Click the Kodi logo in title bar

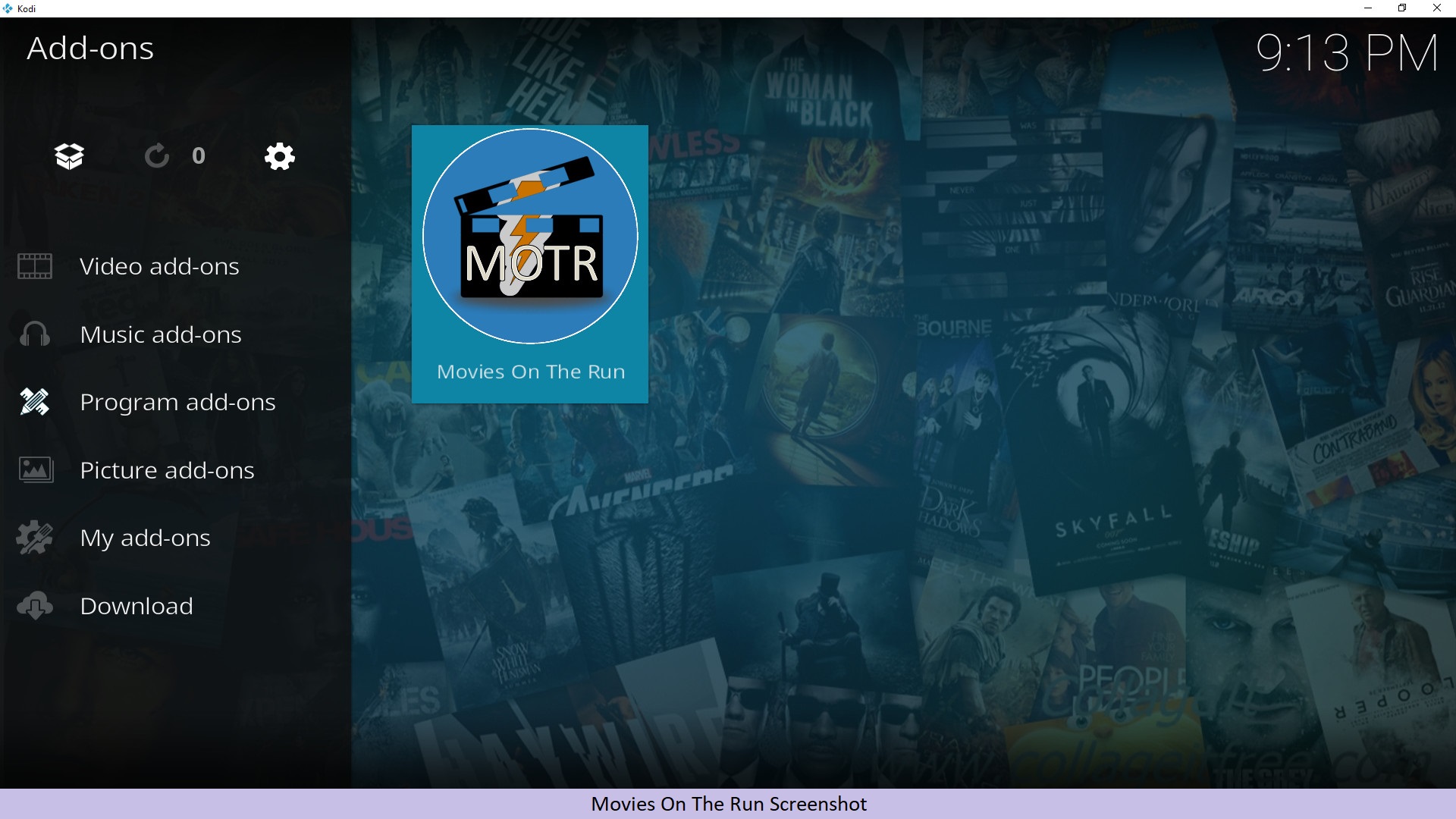tap(8, 8)
